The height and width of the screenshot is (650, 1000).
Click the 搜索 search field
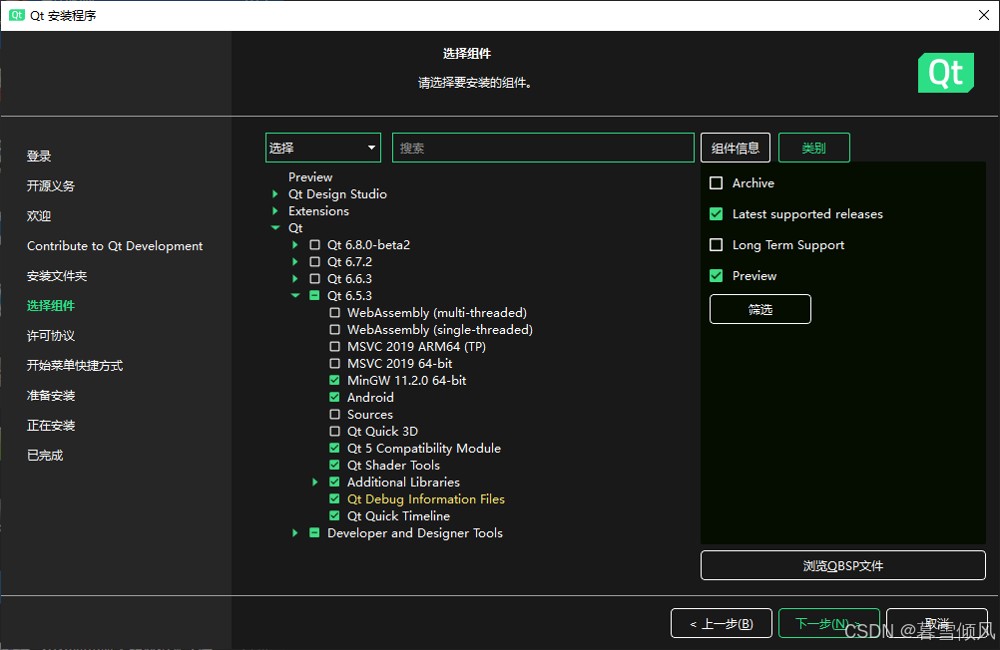[x=543, y=148]
